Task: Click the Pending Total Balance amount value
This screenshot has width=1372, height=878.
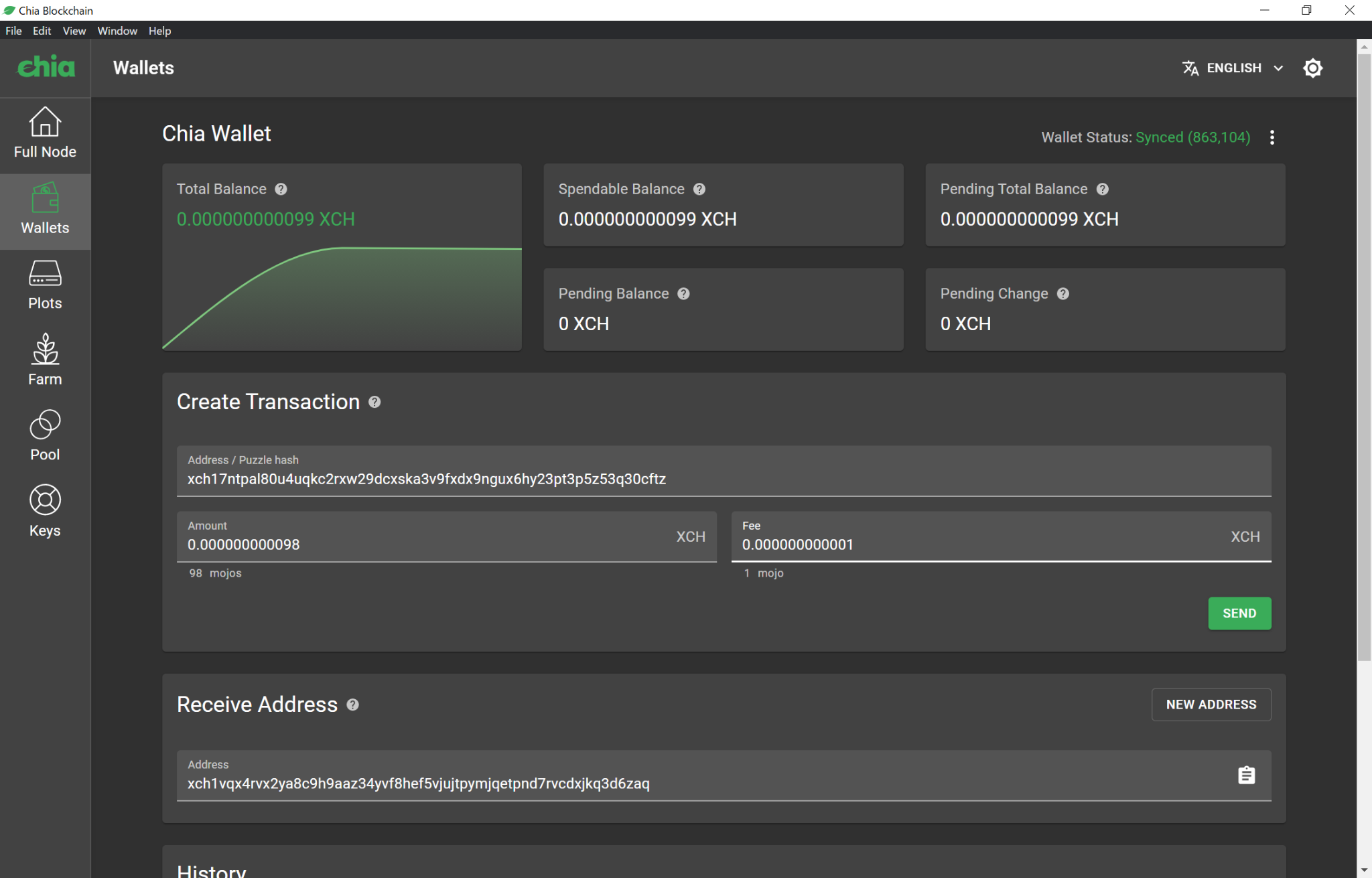Action: [x=1029, y=219]
